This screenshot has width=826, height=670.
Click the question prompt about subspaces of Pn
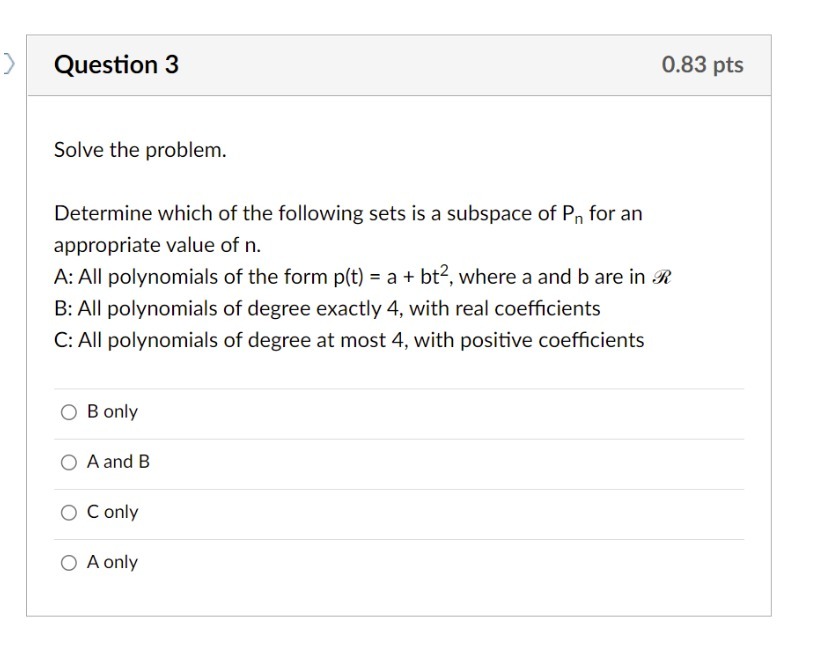click(348, 213)
